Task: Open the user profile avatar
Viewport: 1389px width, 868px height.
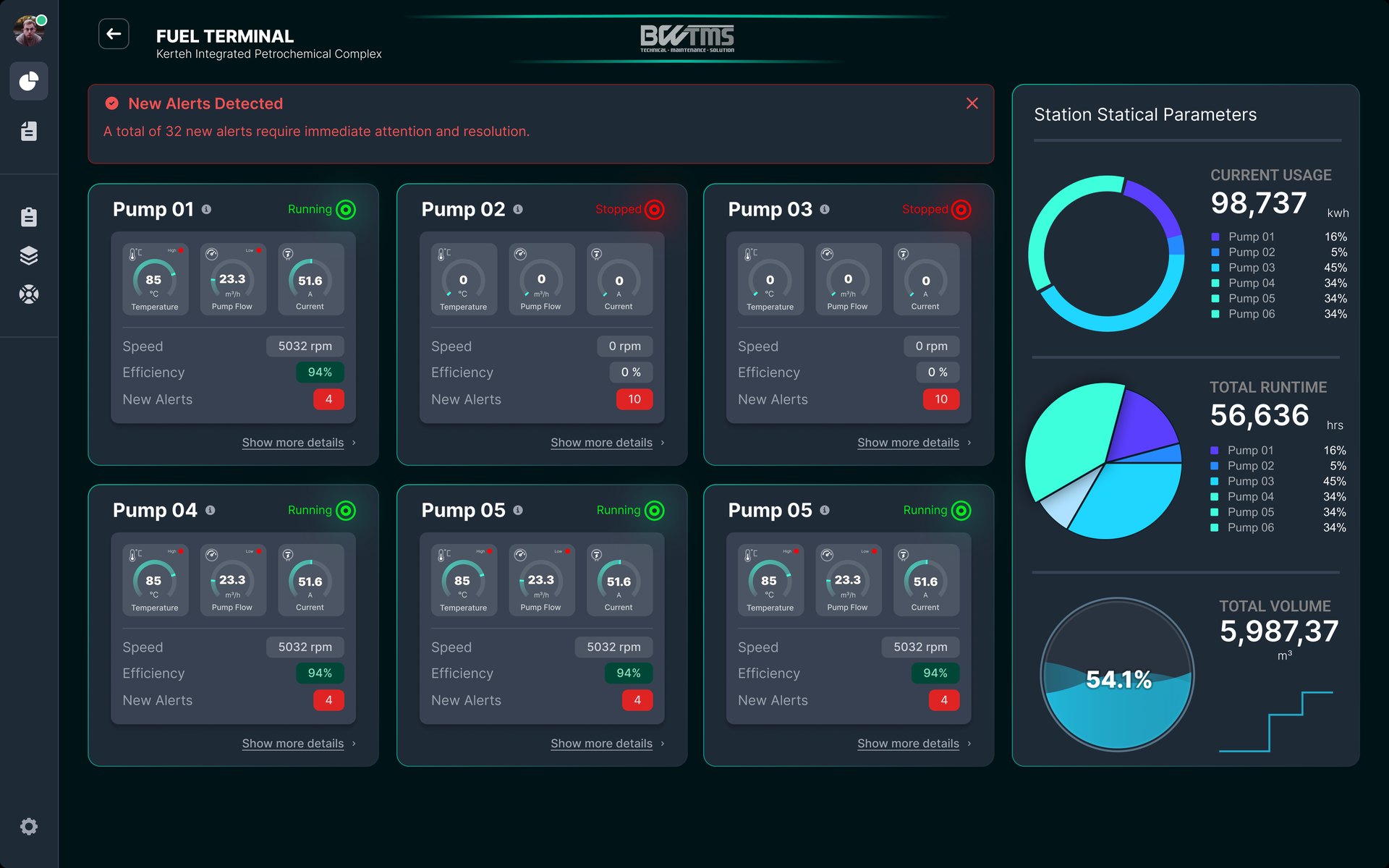Action: pos(29,30)
